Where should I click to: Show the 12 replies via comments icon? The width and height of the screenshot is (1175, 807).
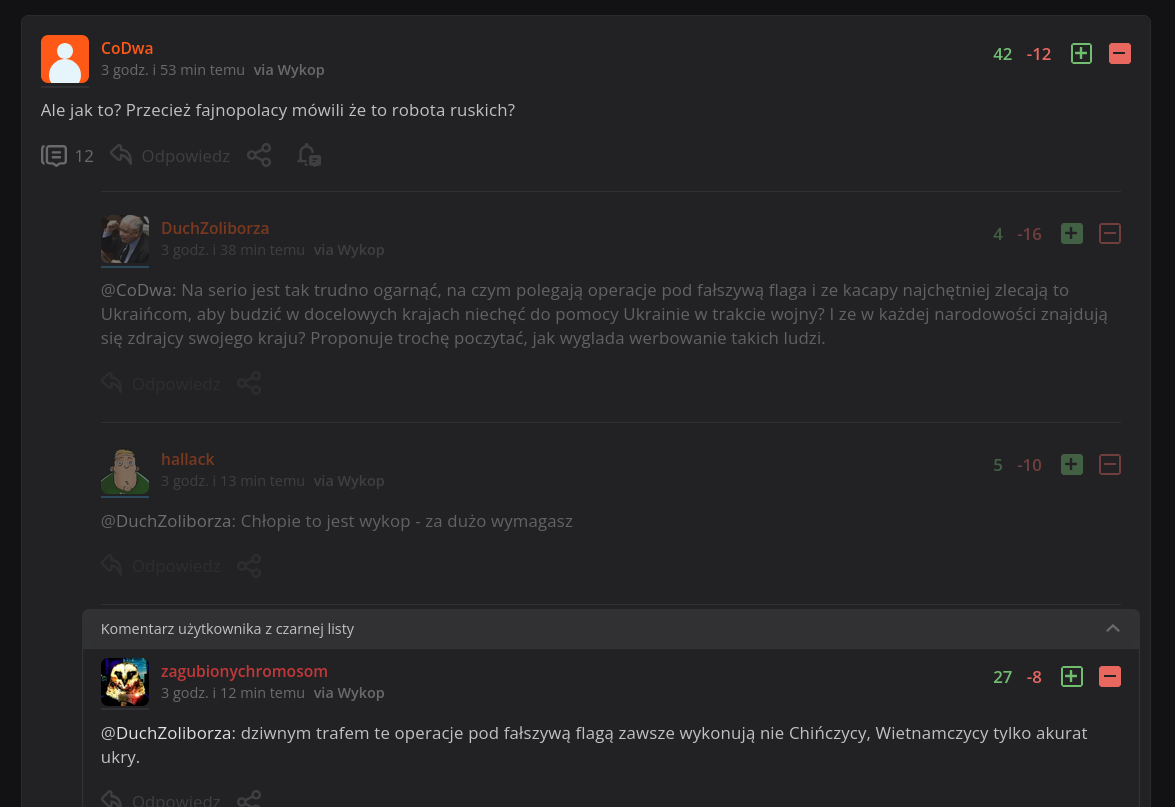click(x=55, y=156)
